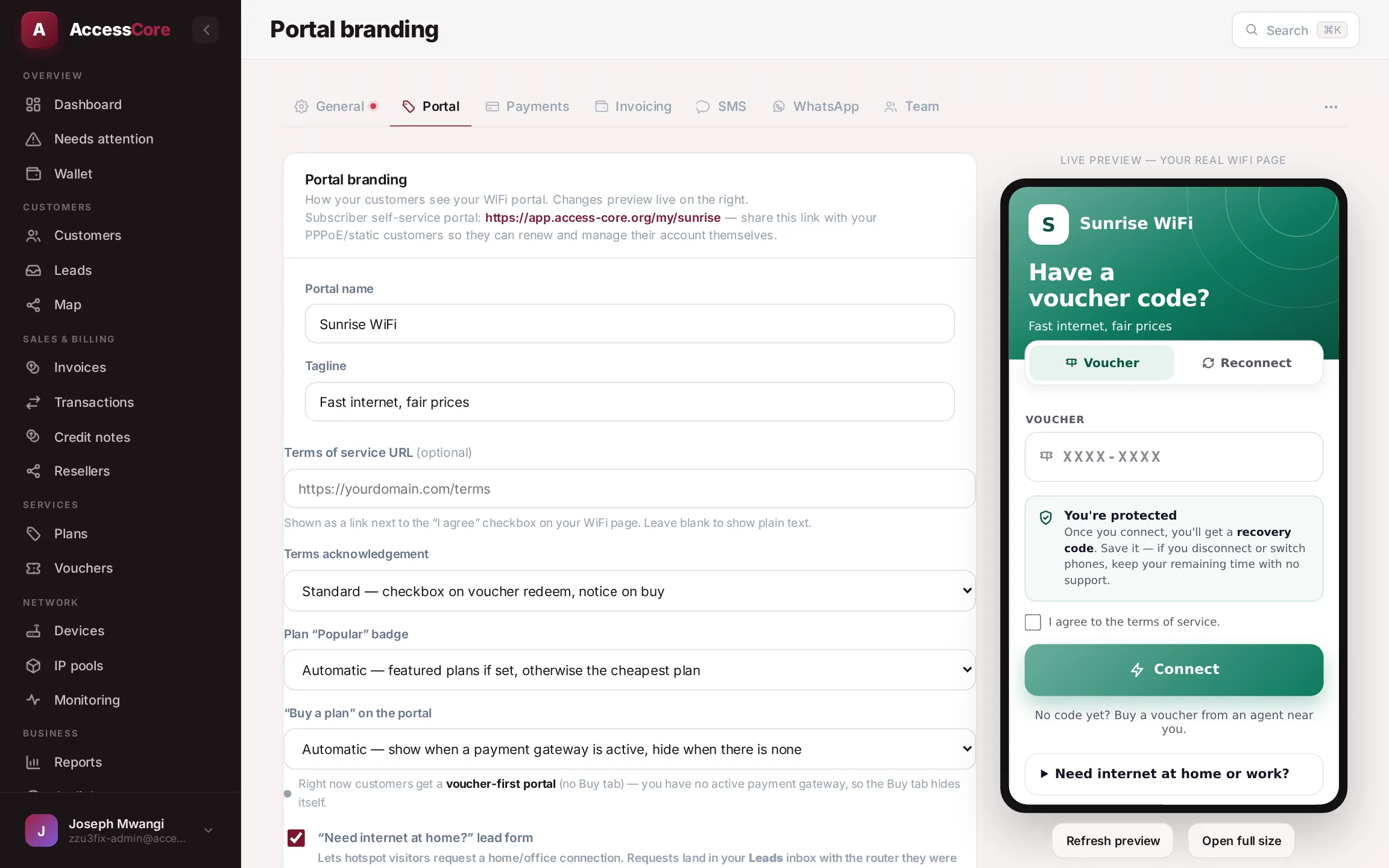Viewport: 1389px width, 868px height.
Task: Click the Wallet sidebar icon
Action: click(33, 174)
